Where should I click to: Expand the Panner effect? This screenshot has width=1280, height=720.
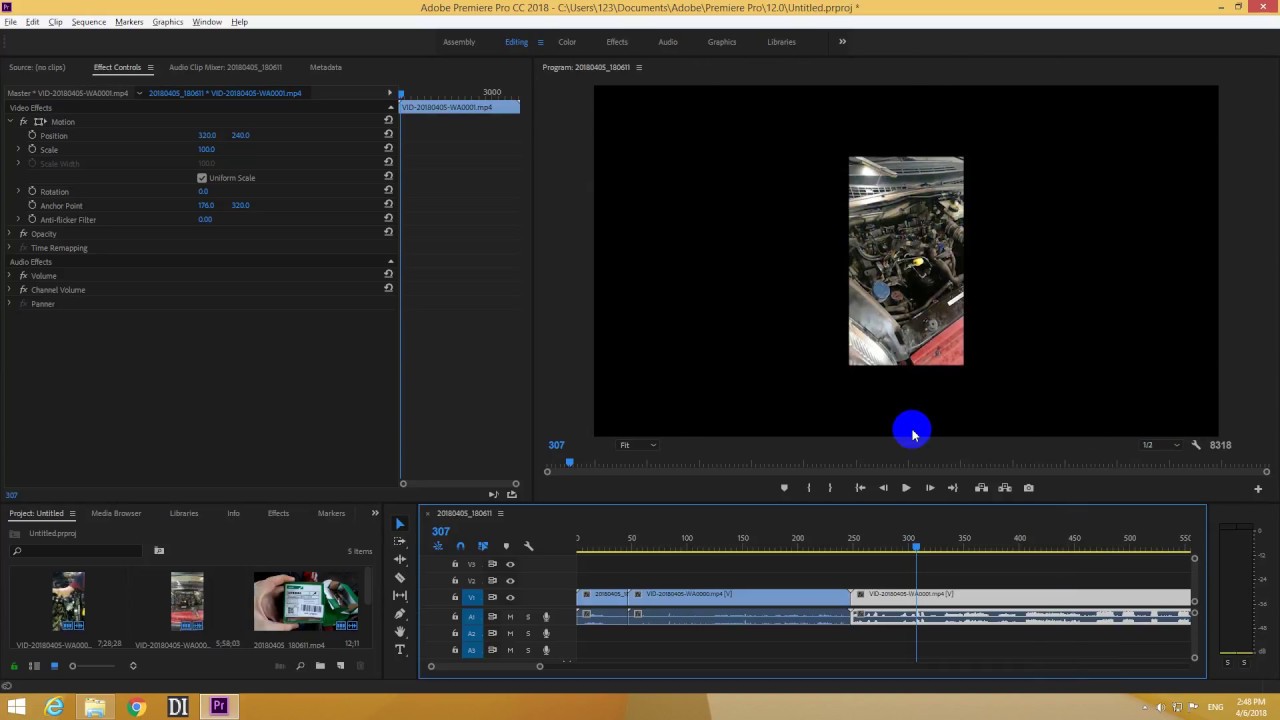(x=10, y=304)
